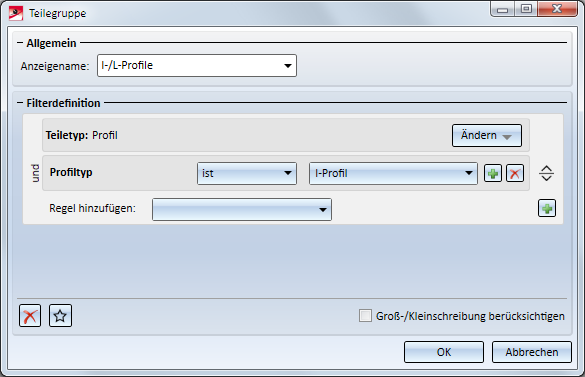
Task: Add new rule with lower green plus
Action: [x=547, y=208]
